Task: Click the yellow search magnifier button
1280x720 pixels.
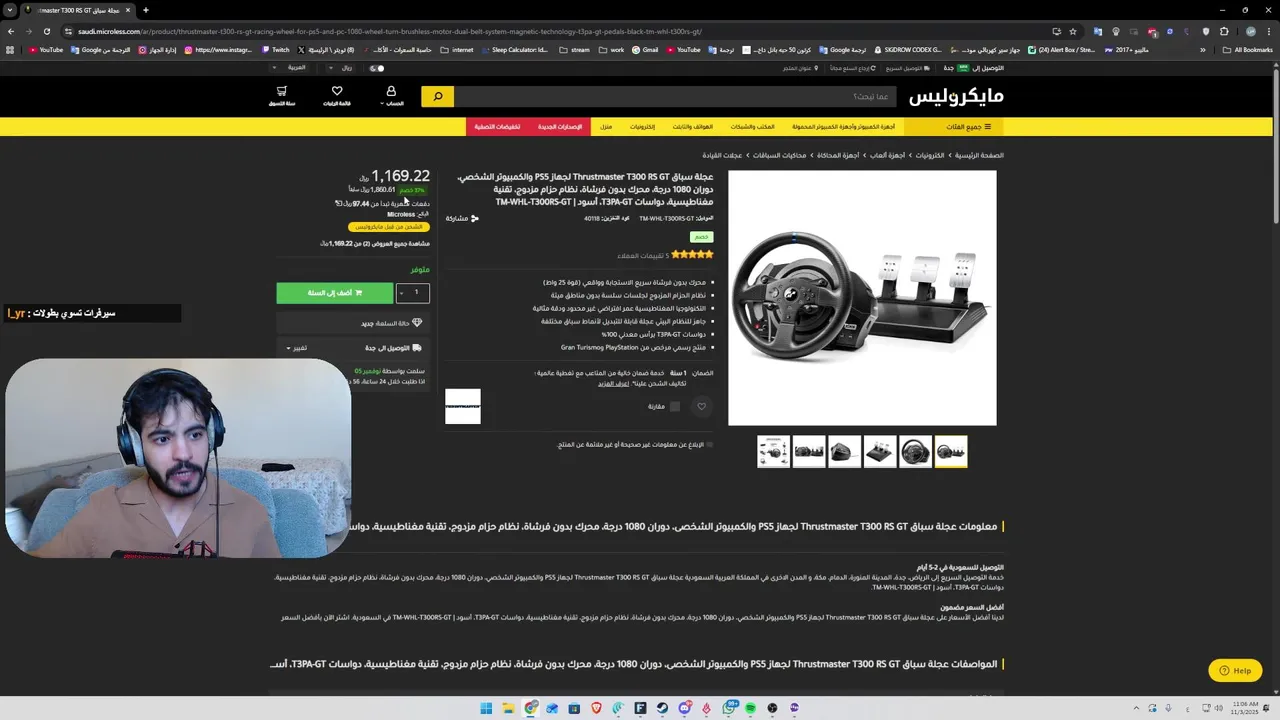Action: pyautogui.click(x=437, y=96)
